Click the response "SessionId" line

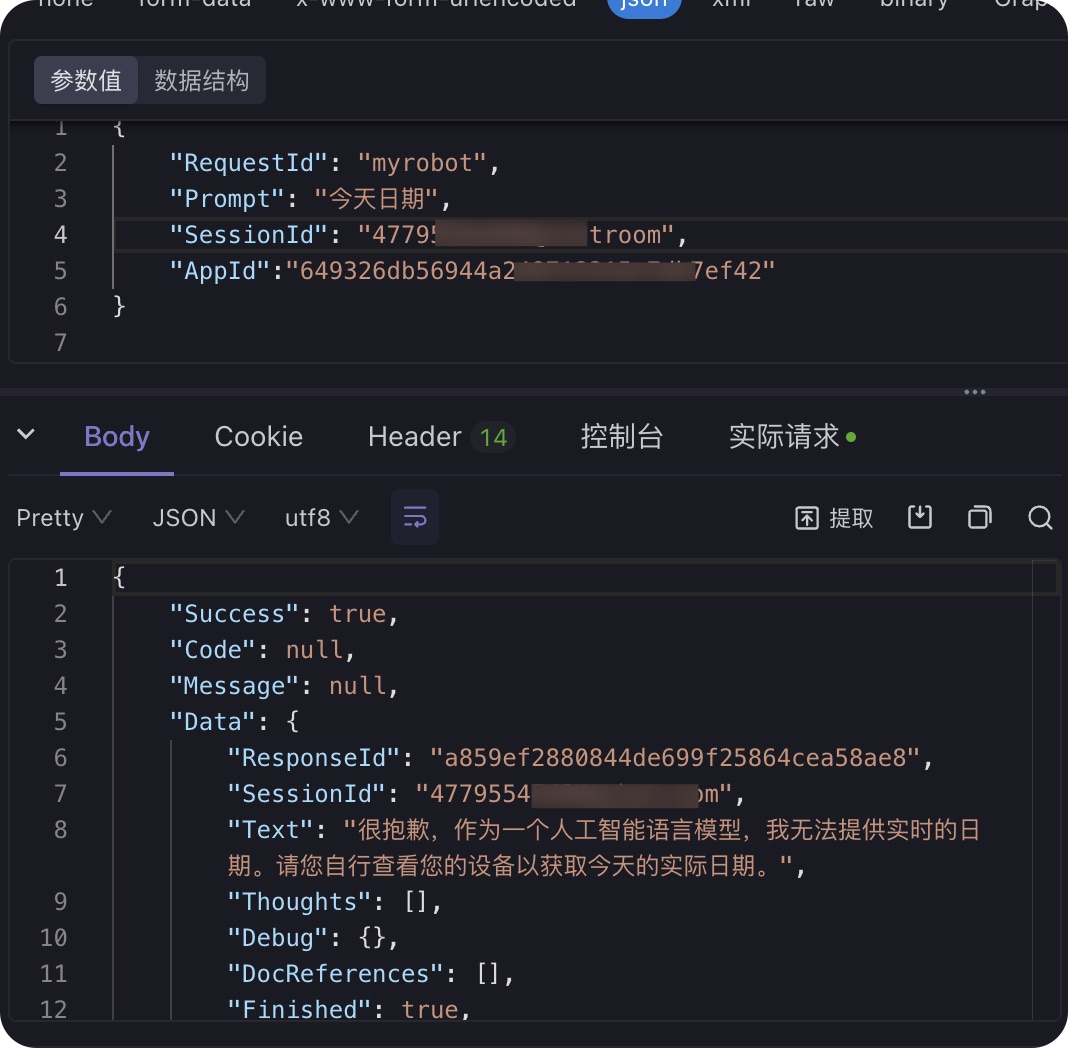point(486,794)
